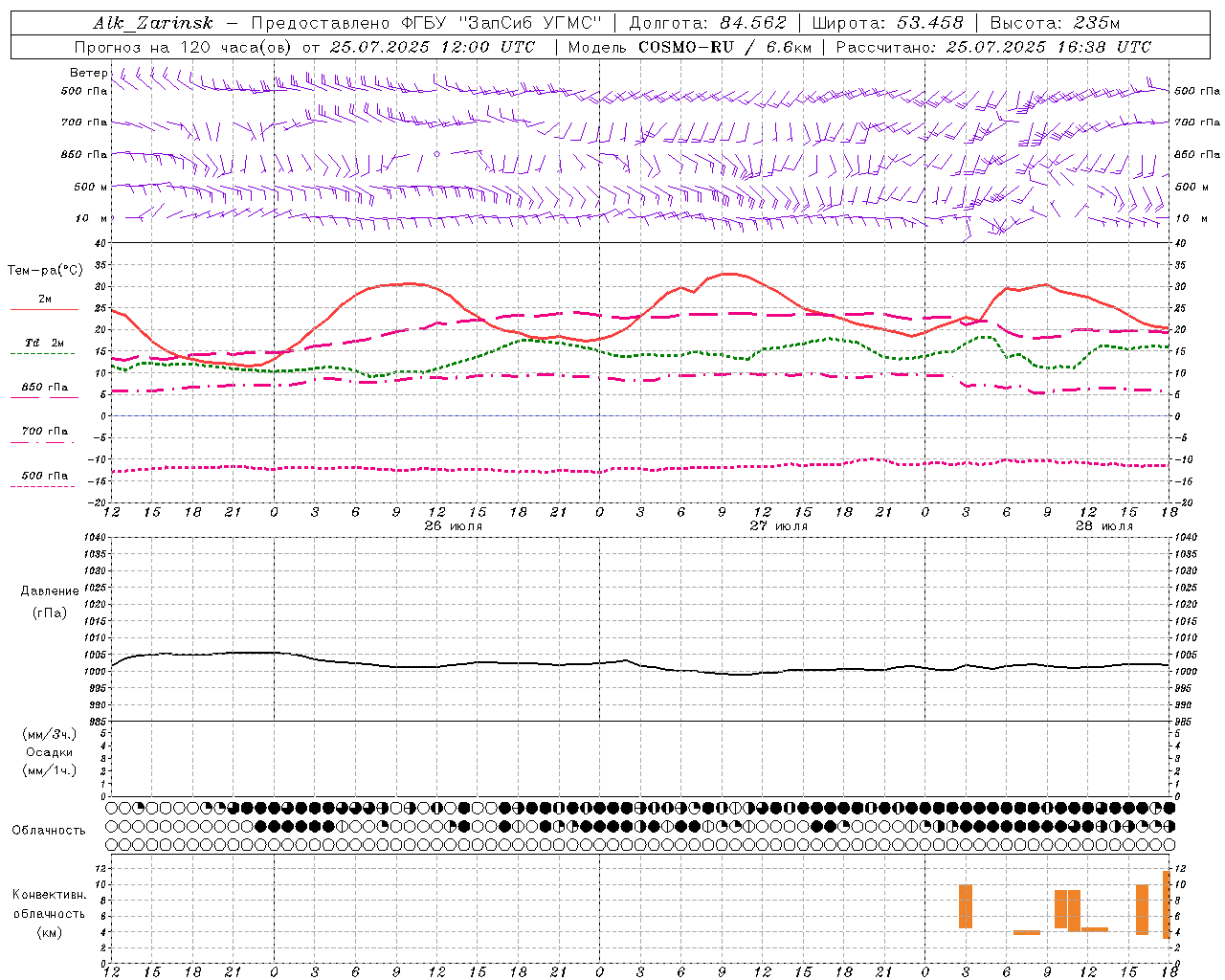
Task: Select the Осадки panel label
Action: click(x=50, y=752)
